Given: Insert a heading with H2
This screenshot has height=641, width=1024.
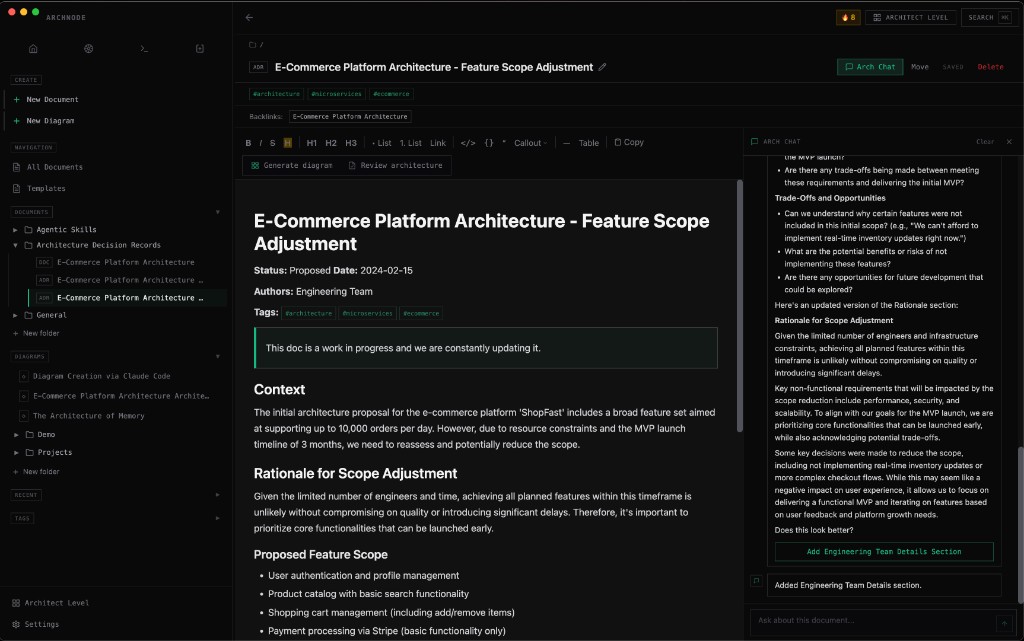Looking at the screenshot, I should (331, 142).
